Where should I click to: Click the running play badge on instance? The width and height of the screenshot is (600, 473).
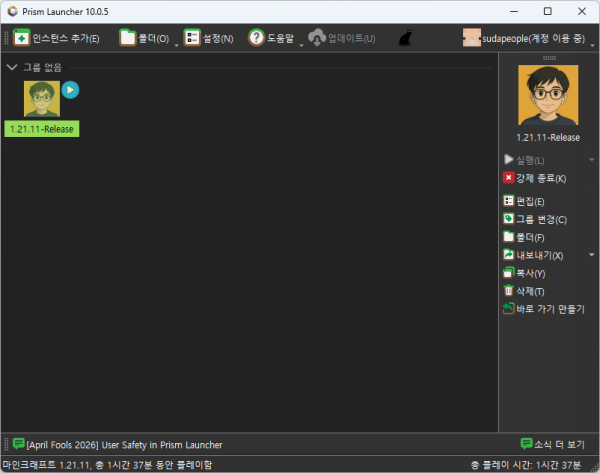(70, 90)
